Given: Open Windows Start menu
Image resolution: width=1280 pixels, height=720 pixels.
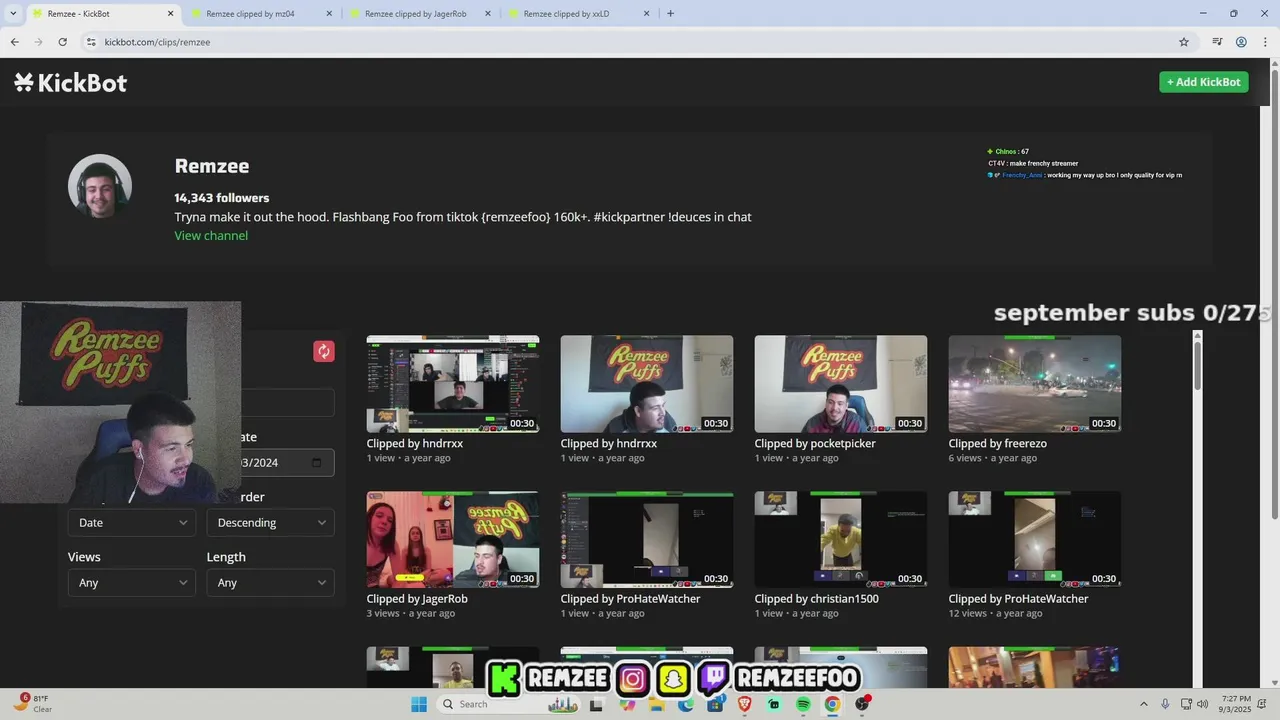Looking at the screenshot, I should (x=419, y=704).
